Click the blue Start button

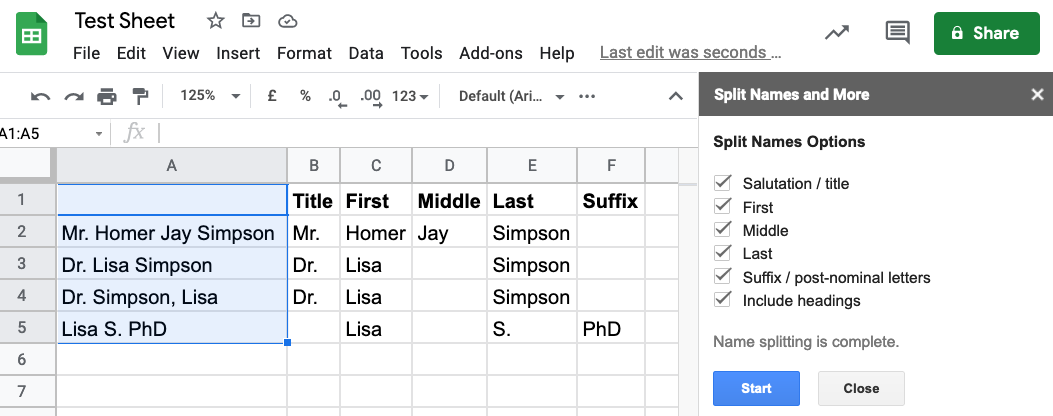pos(756,388)
